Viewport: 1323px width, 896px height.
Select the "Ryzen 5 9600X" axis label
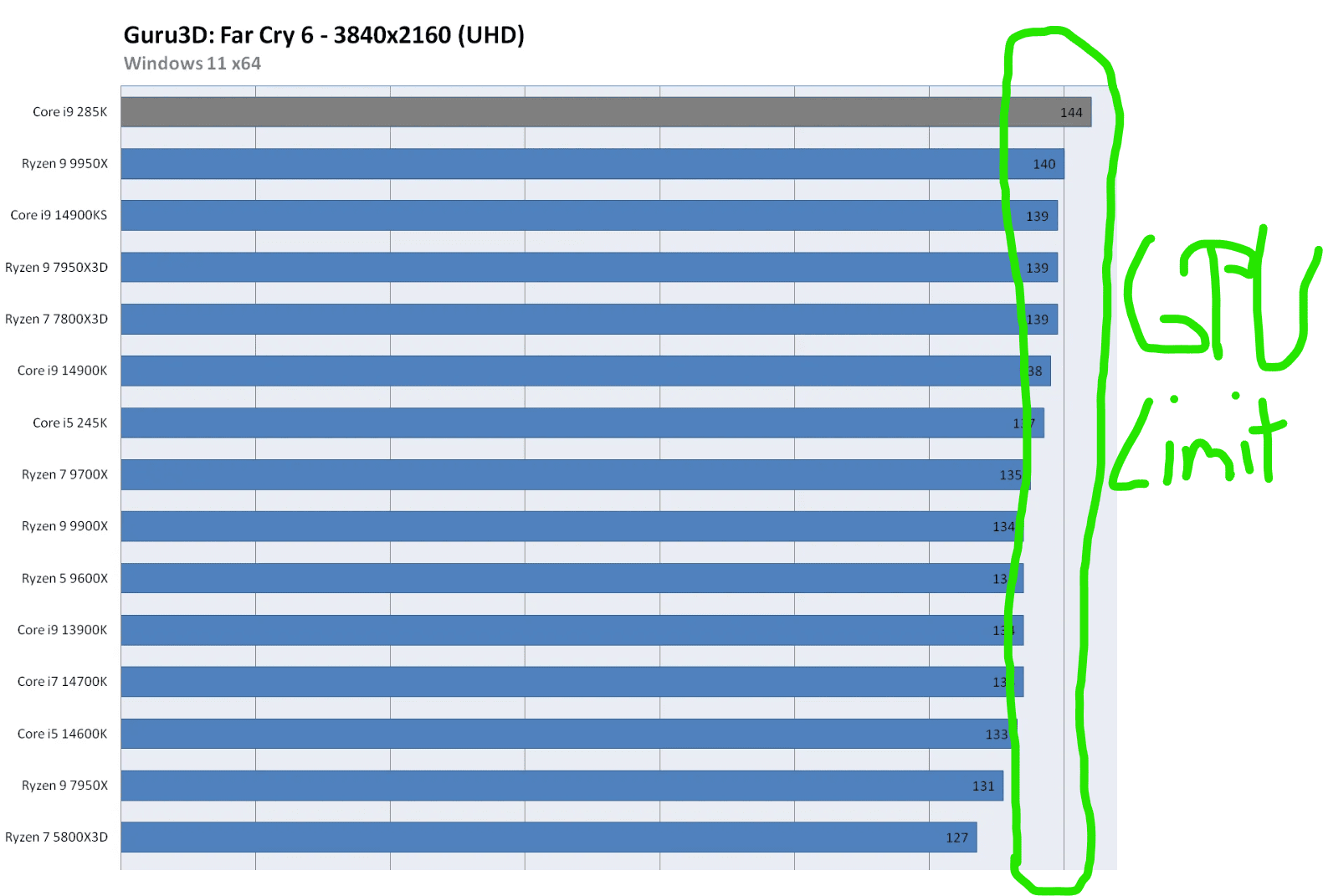(x=65, y=578)
